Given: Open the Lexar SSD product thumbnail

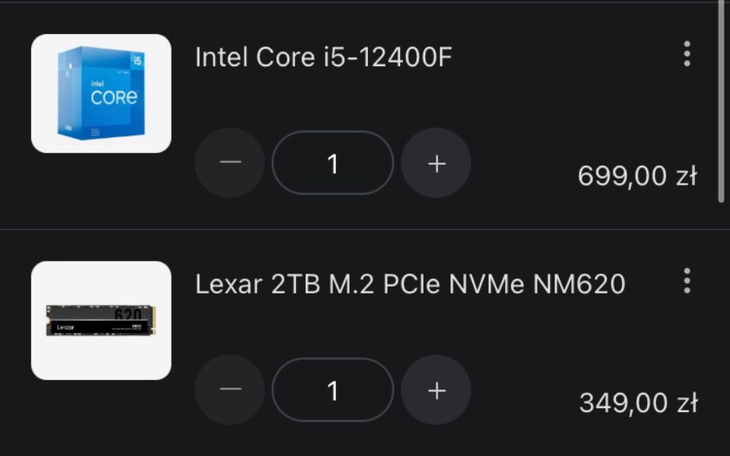Looking at the screenshot, I should (101, 321).
